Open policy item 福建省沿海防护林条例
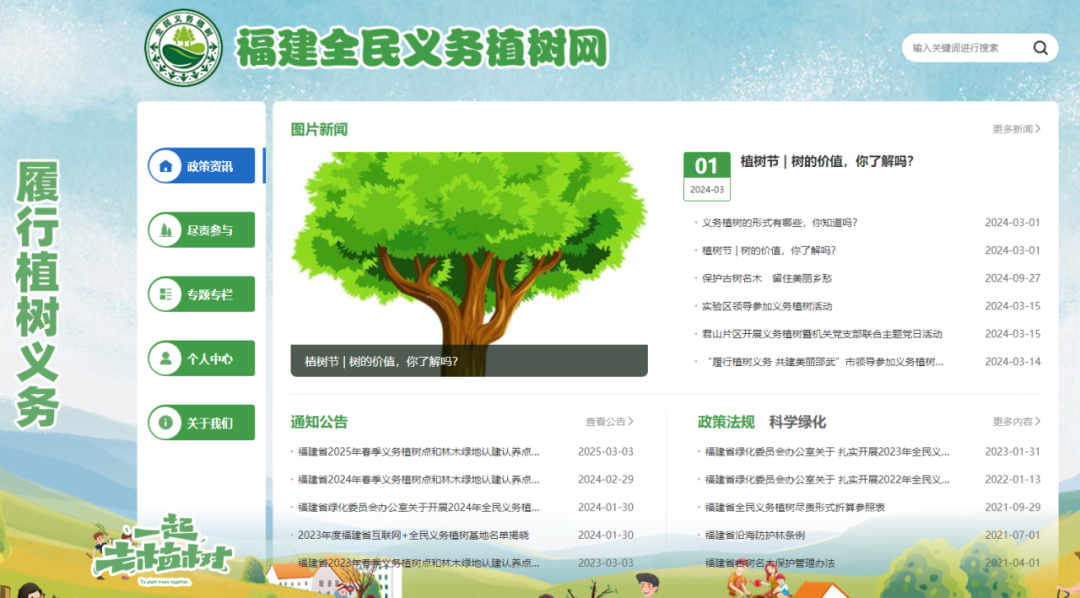 (755, 535)
